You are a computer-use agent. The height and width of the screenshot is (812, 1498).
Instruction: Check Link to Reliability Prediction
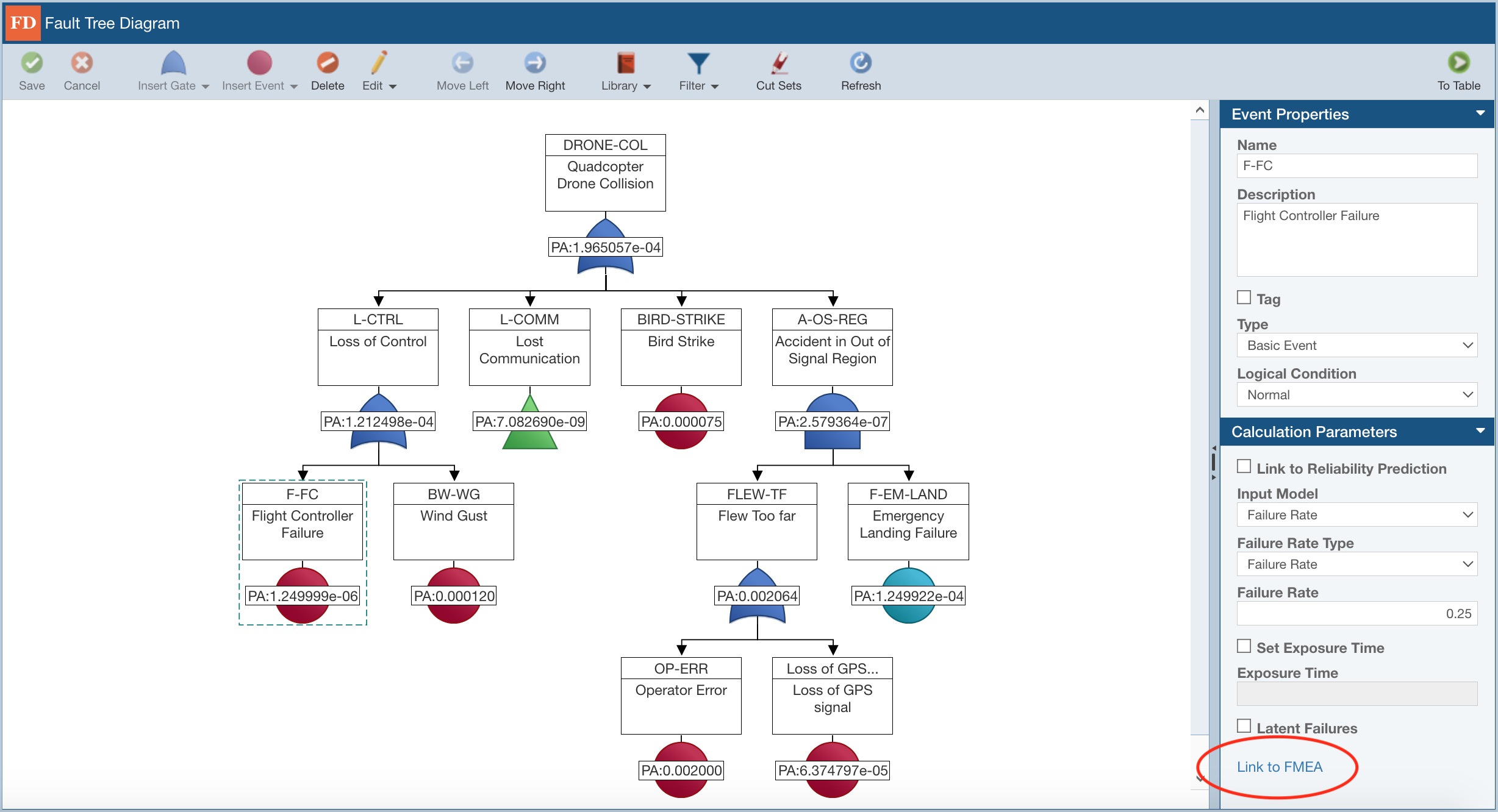1244,465
